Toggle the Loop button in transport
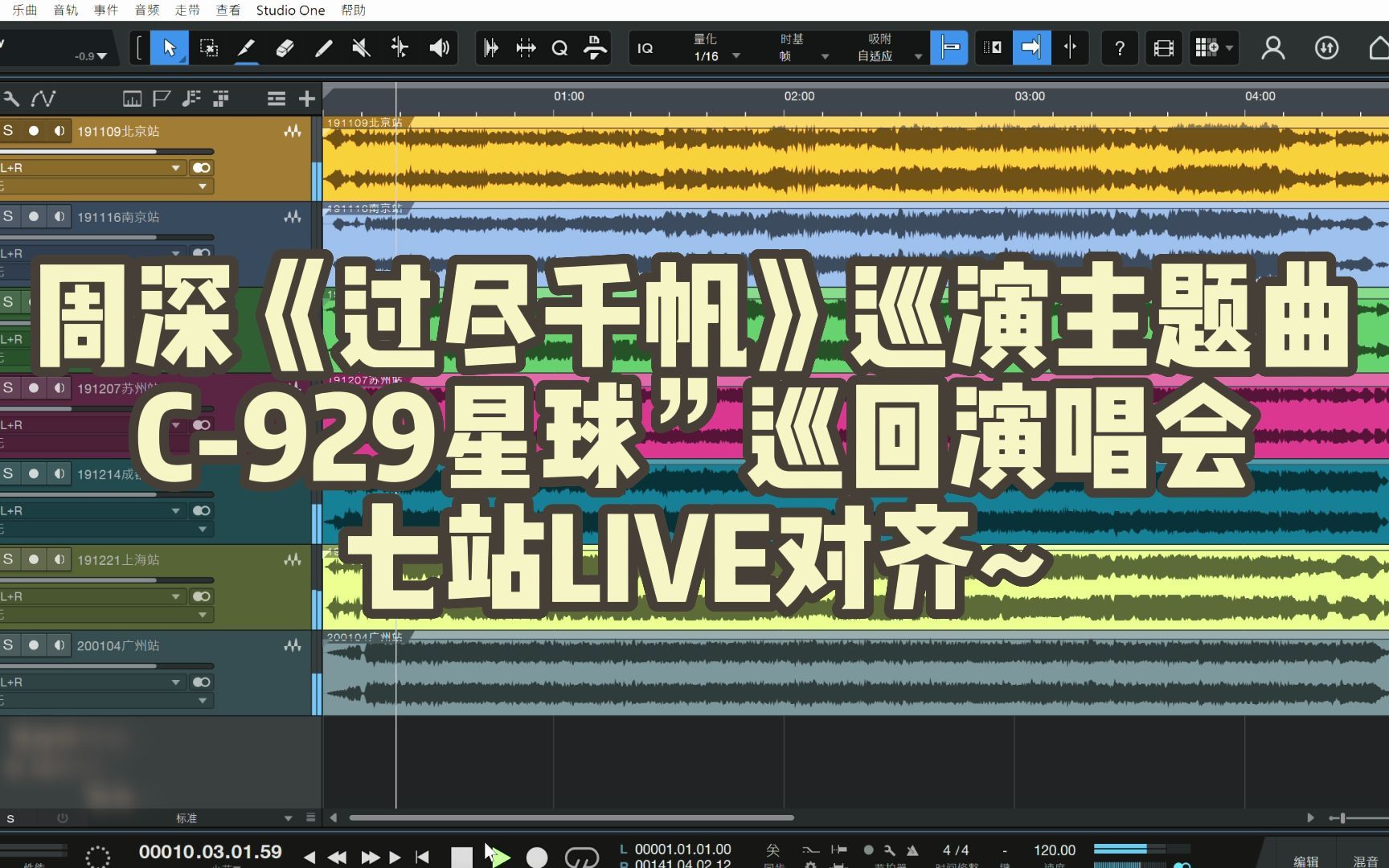1389x868 pixels. (581, 857)
